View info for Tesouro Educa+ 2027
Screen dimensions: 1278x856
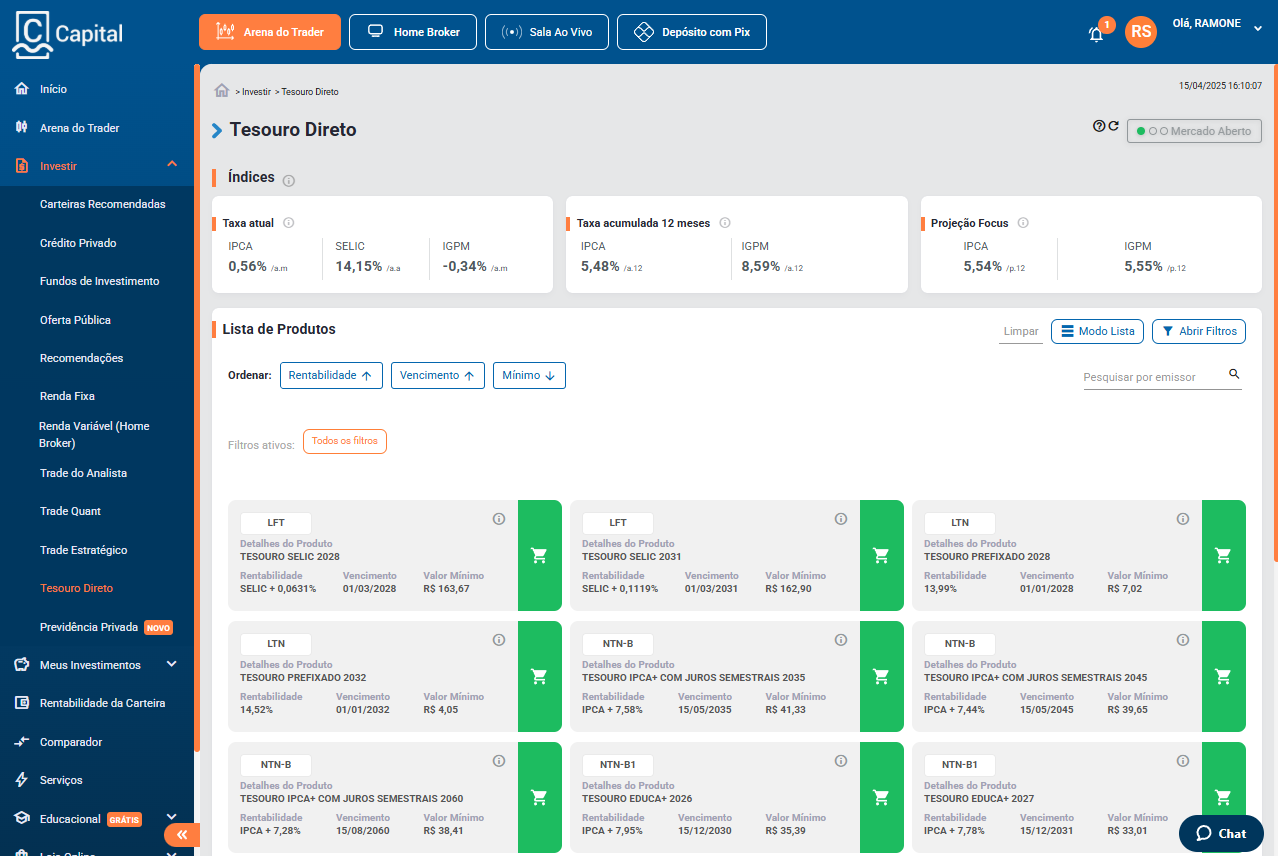(1183, 761)
